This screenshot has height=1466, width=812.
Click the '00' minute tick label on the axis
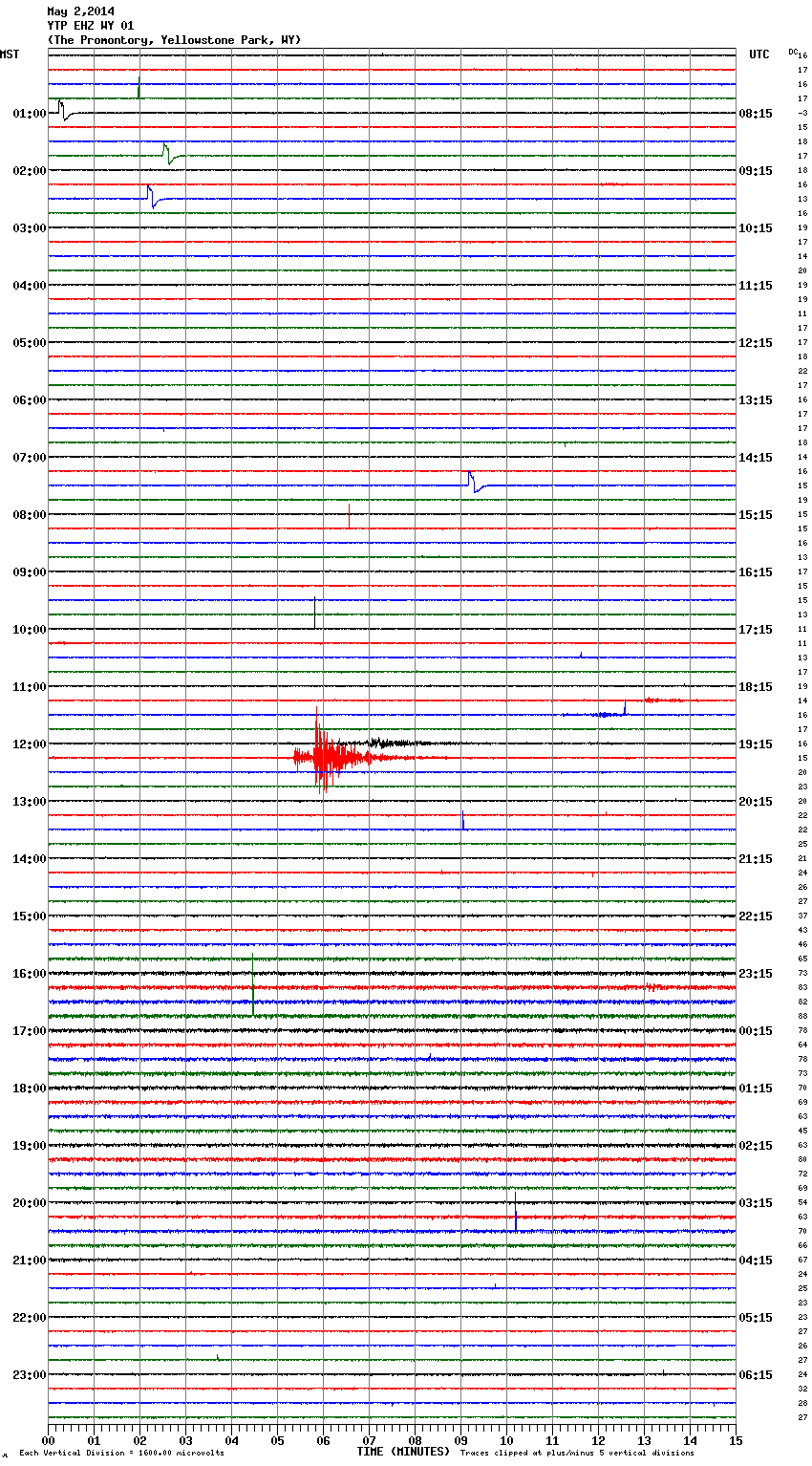[48, 1440]
